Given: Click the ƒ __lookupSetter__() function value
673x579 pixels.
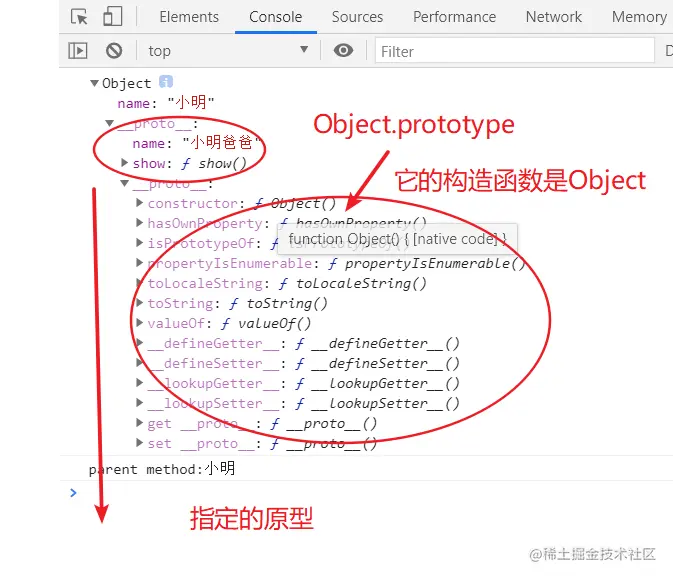Looking at the screenshot, I should (377, 403).
